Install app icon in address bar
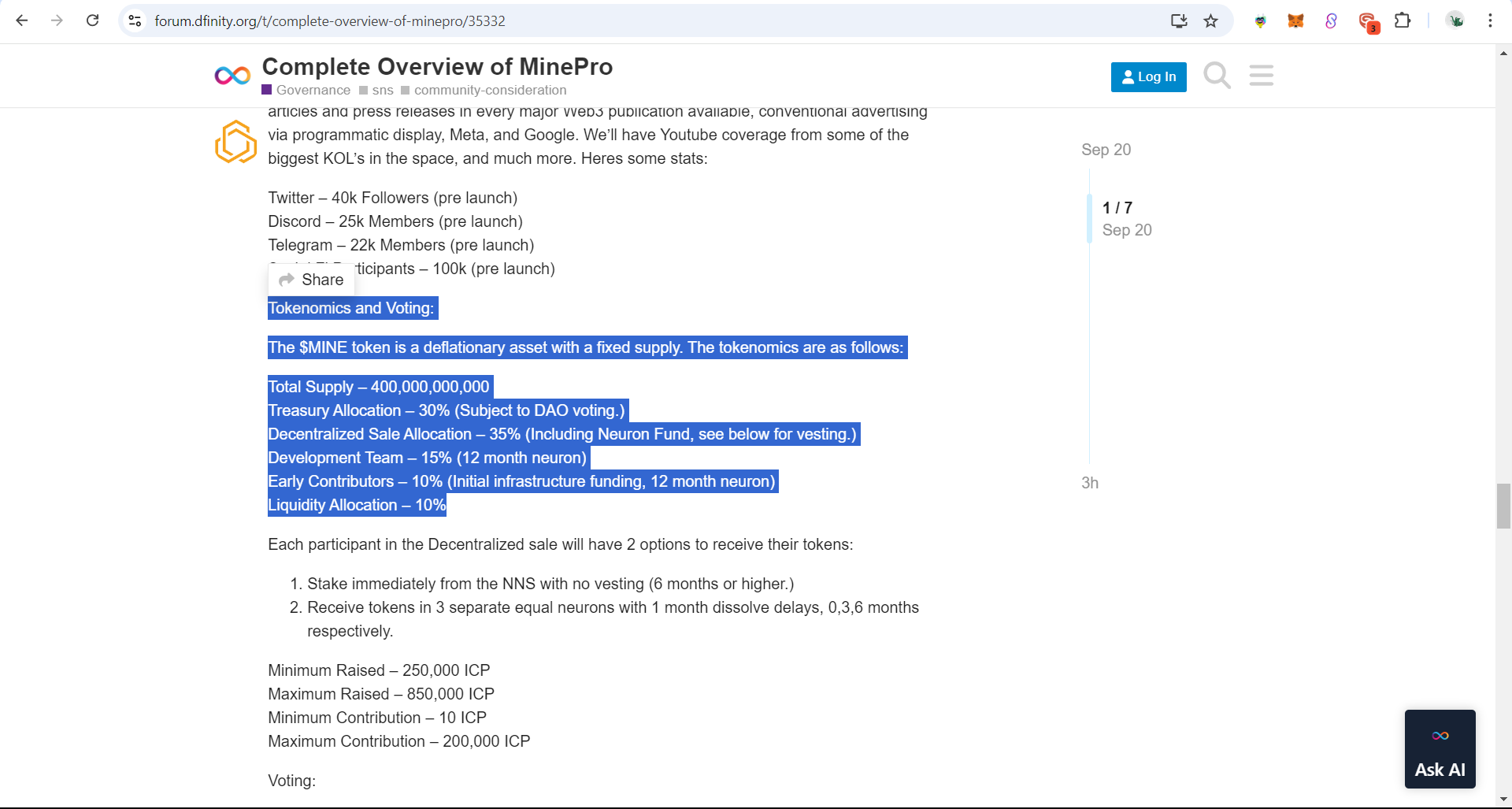The height and width of the screenshot is (809, 1512). tap(1179, 20)
